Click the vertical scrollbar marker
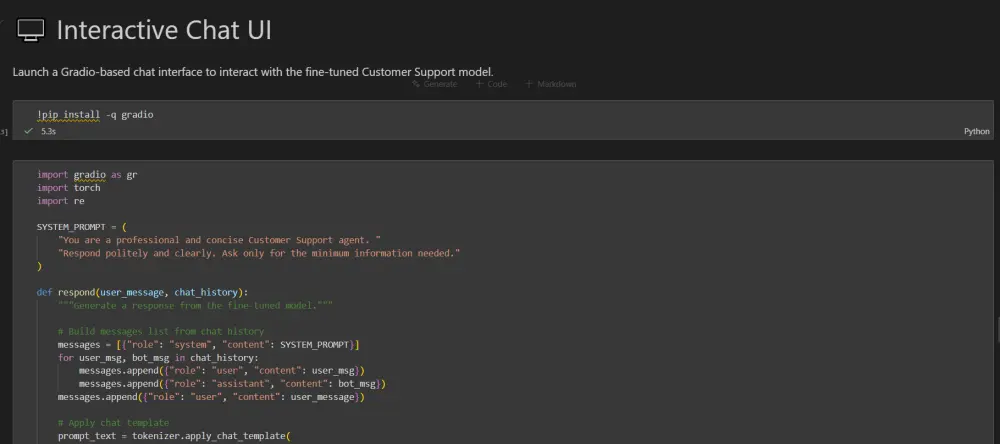Screen dimensions: 1000x444 click(x=996, y=329)
